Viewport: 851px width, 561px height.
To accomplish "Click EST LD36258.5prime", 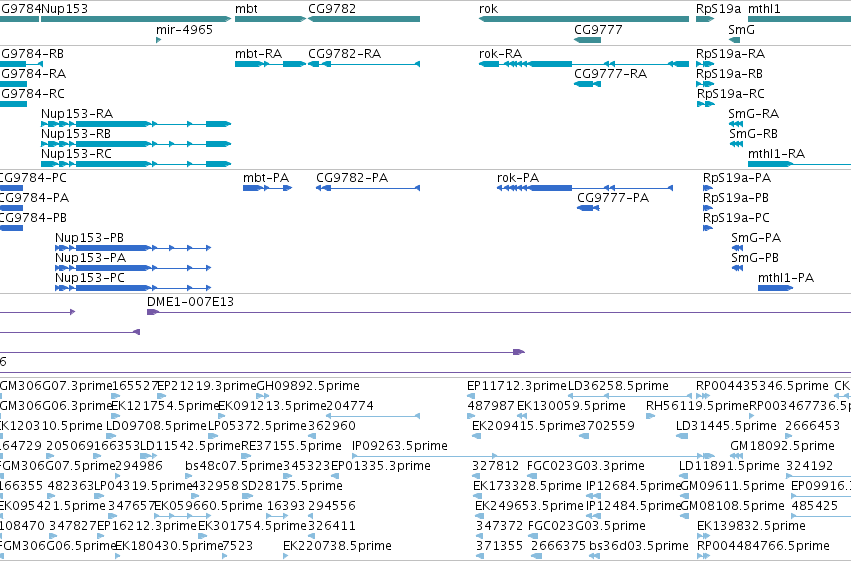I will coord(631,397).
